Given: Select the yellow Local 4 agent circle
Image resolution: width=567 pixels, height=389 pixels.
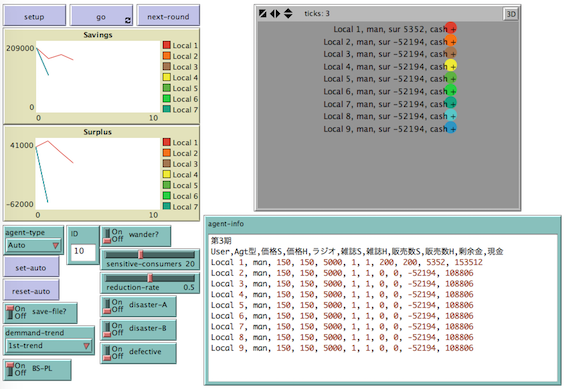Looking at the screenshot, I should (451, 65).
